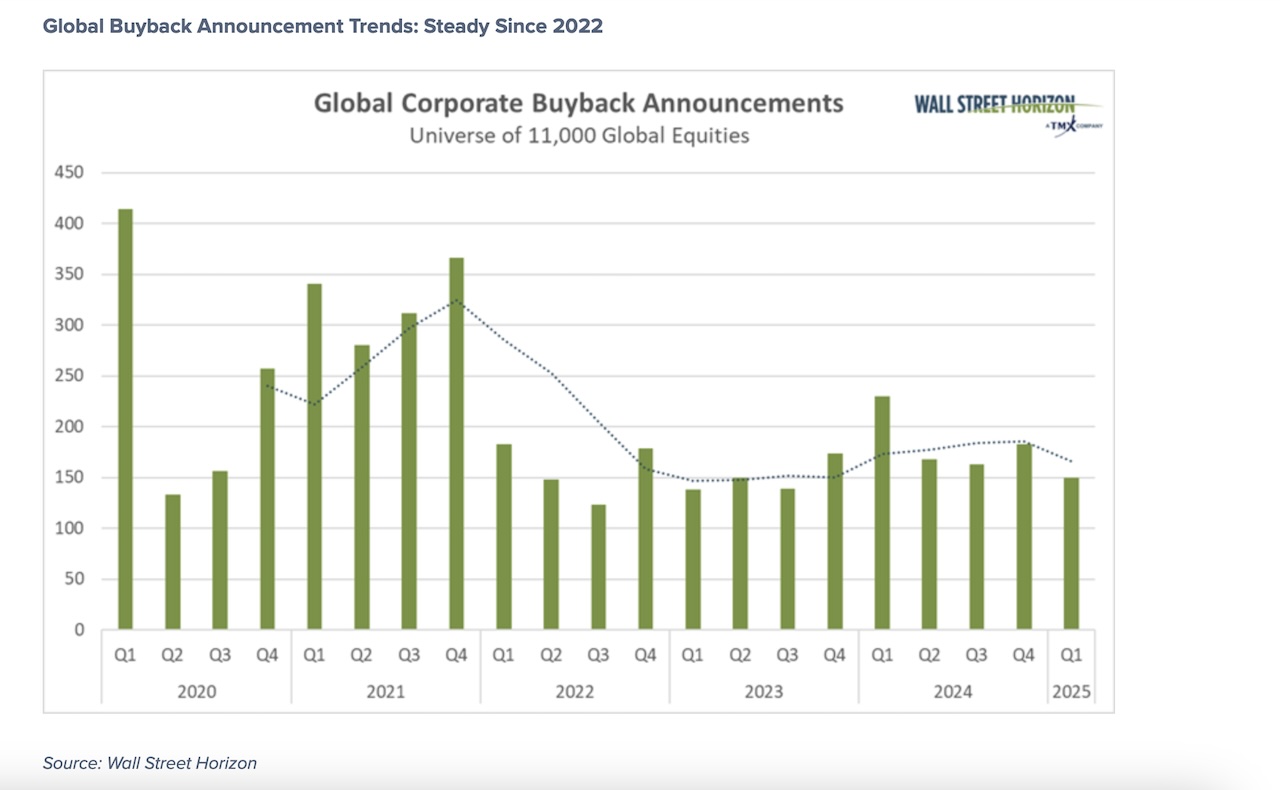The height and width of the screenshot is (790, 1280).
Task: Select the Q3 label under 2021
Action: point(408,653)
